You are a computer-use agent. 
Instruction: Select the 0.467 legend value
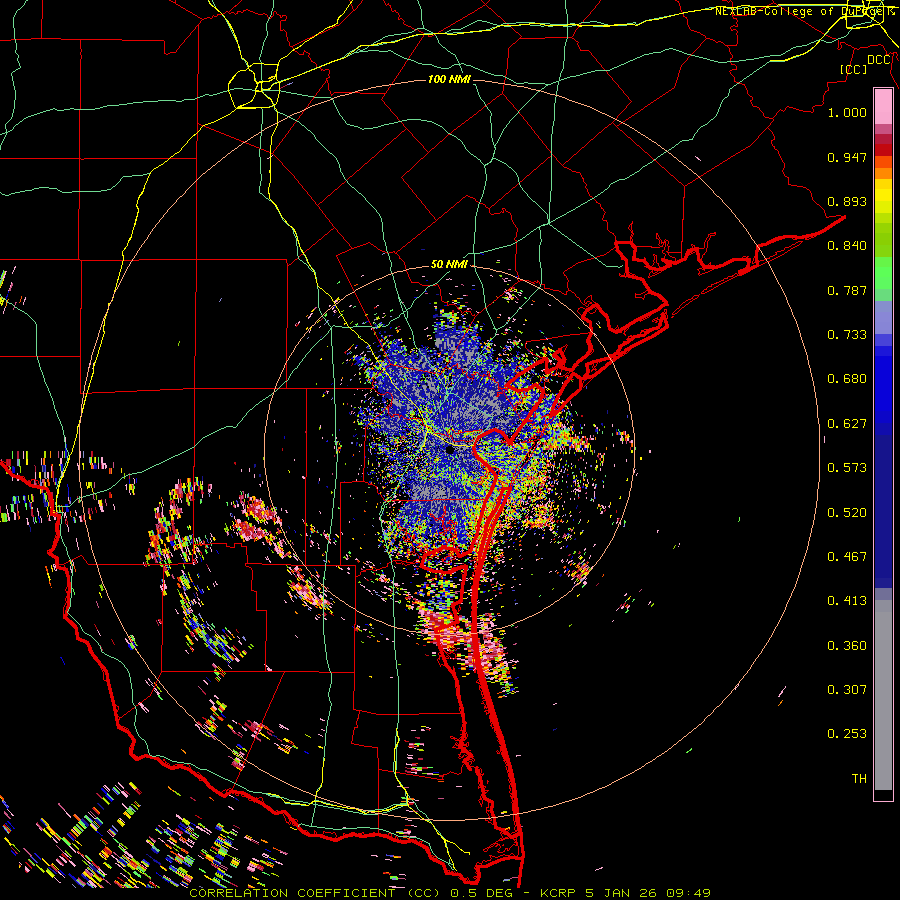[x=847, y=557]
